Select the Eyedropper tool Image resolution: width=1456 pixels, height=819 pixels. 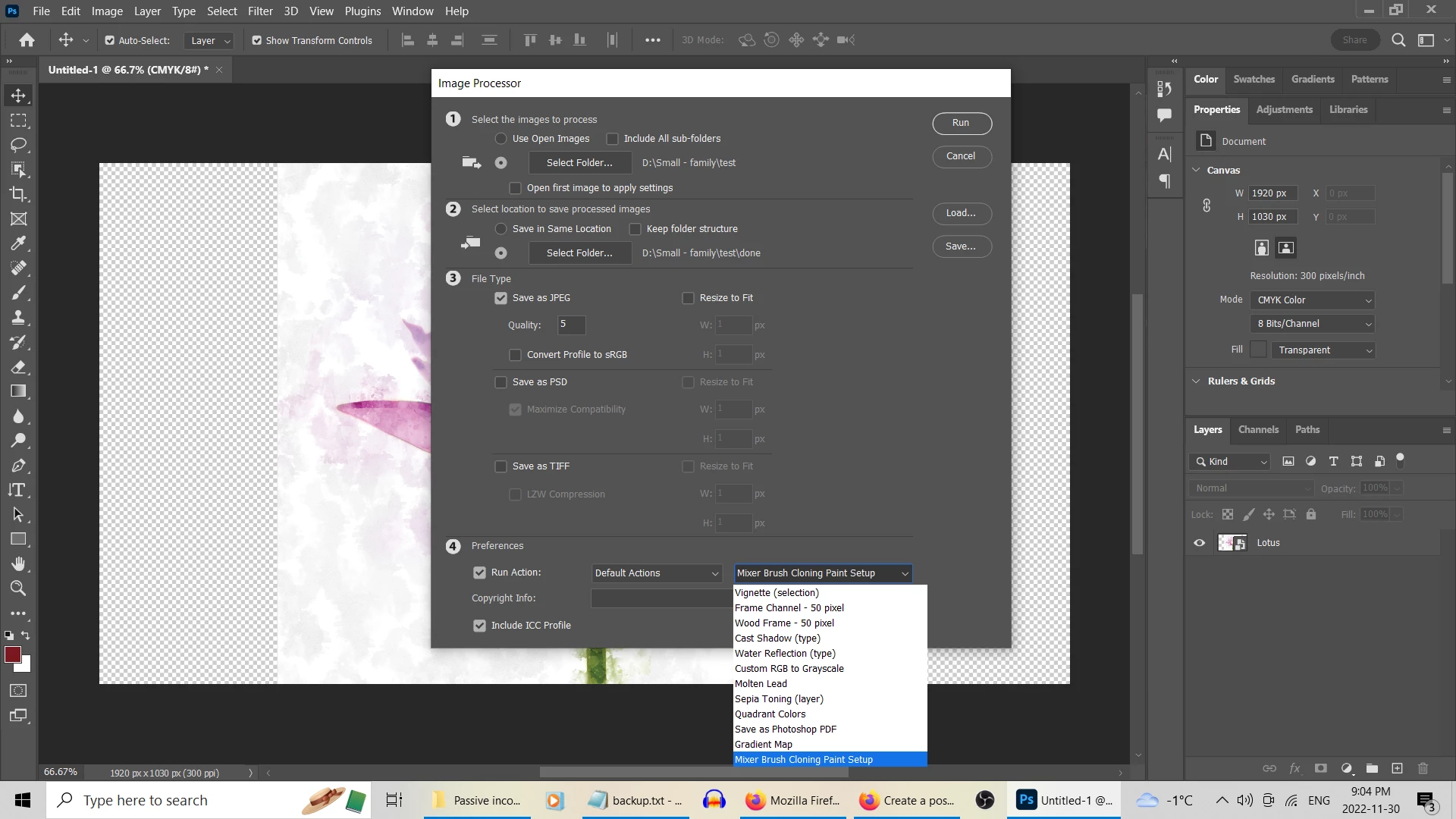tap(18, 243)
